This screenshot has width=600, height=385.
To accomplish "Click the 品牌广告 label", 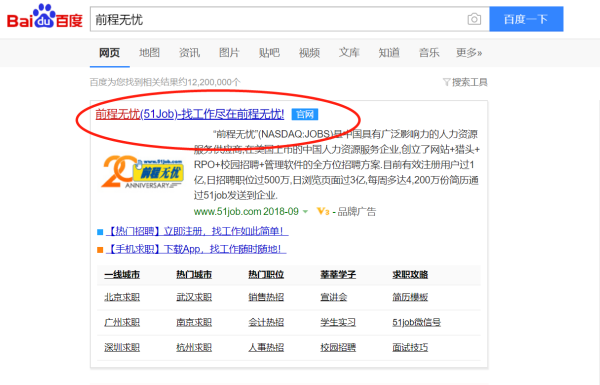I will 357,212.
